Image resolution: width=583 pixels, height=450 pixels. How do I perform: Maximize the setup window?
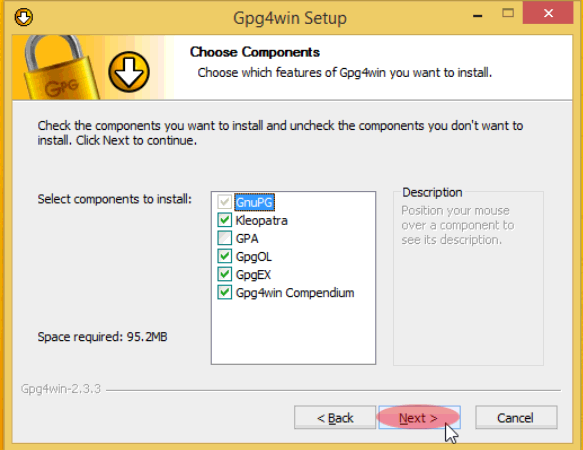tap(508, 13)
